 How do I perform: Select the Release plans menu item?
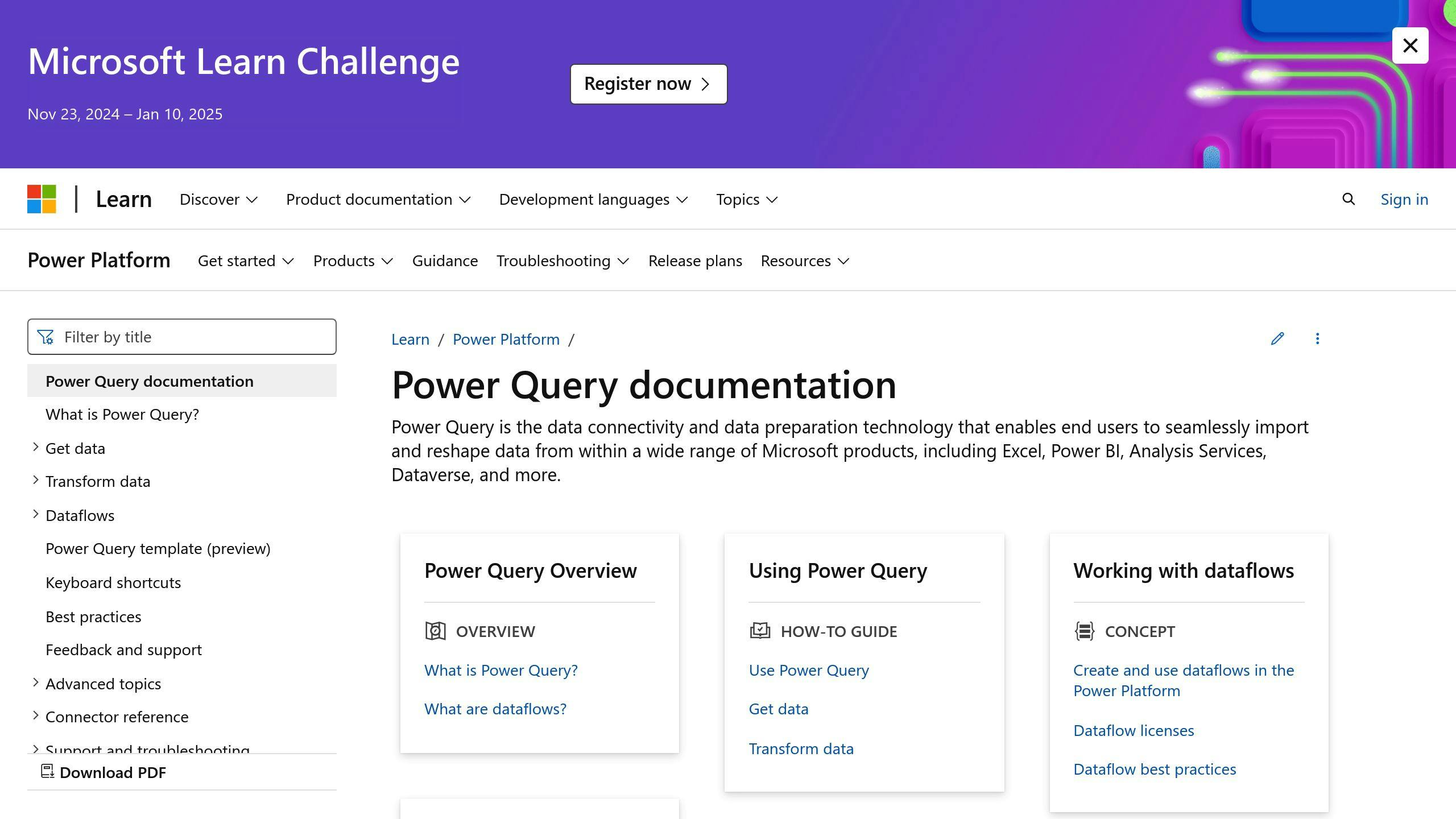pyautogui.click(x=695, y=260)
